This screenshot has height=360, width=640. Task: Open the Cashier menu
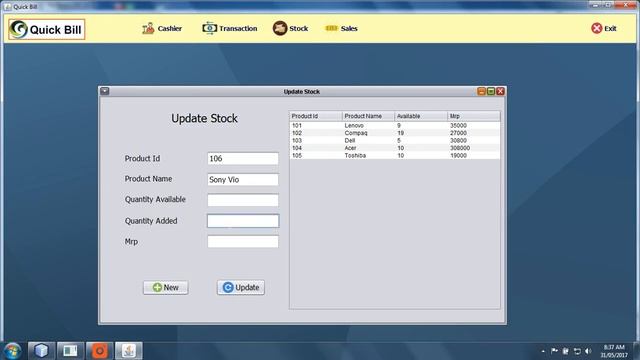point(162,28)
